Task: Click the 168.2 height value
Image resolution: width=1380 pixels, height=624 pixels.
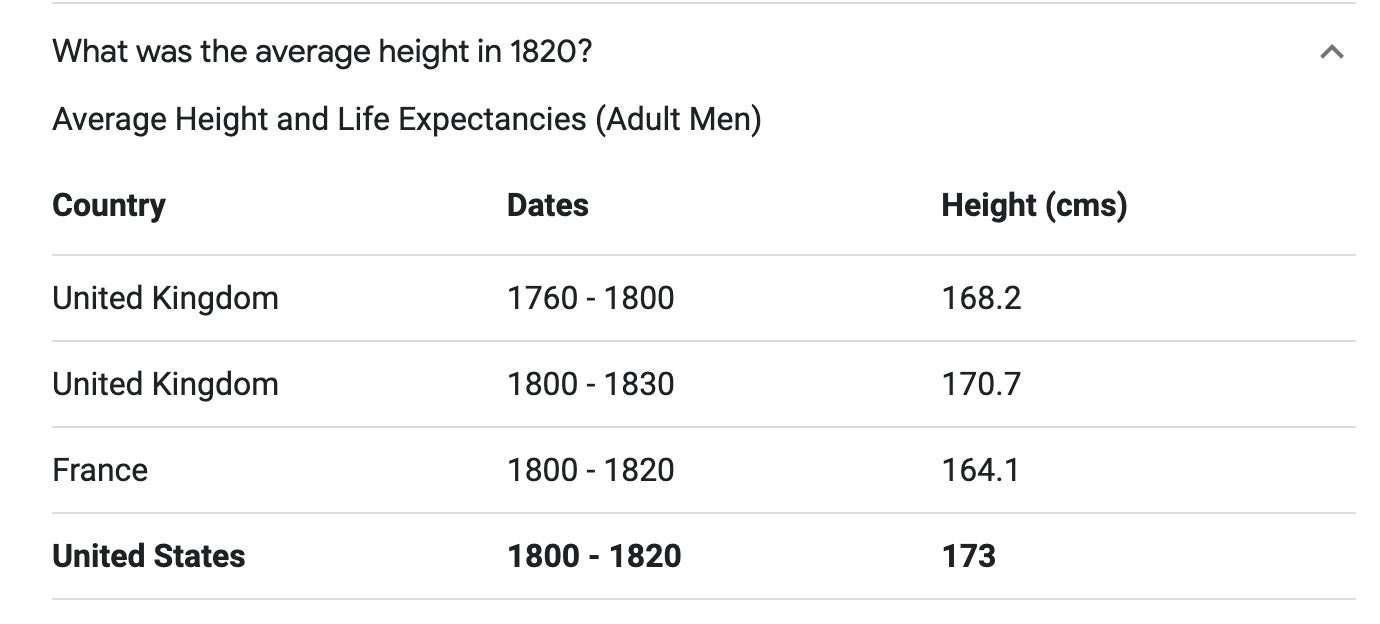Action: 981,298
